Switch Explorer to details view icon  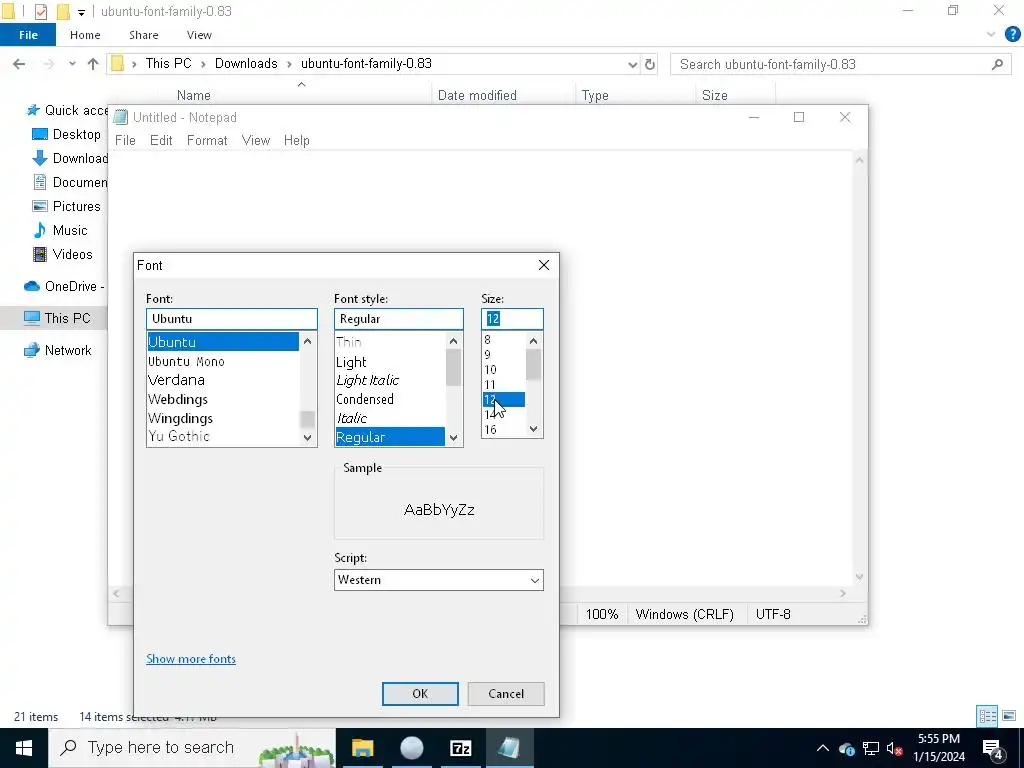pos(987,716)
